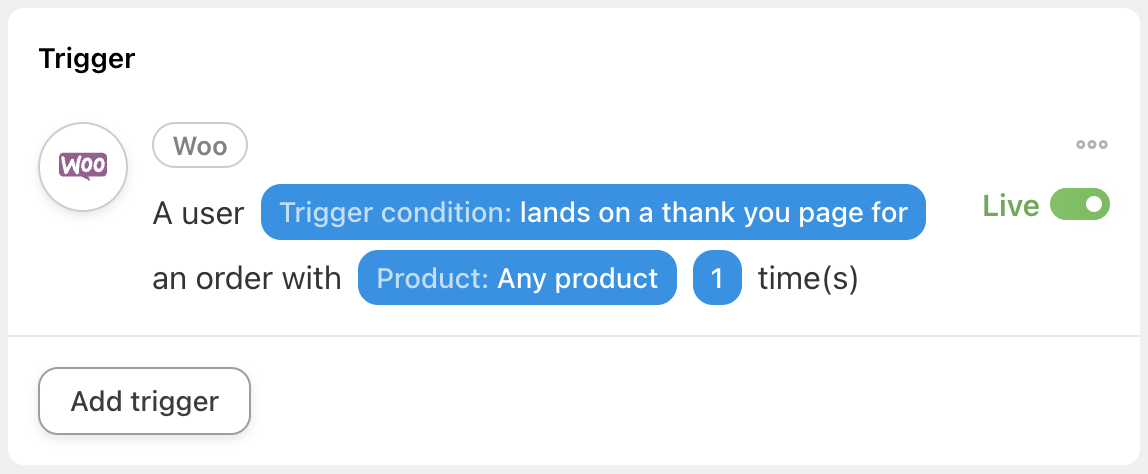Click the white knob of the Live toggle
Viewport: 1148px width, 474px height.
[1094, 205]
